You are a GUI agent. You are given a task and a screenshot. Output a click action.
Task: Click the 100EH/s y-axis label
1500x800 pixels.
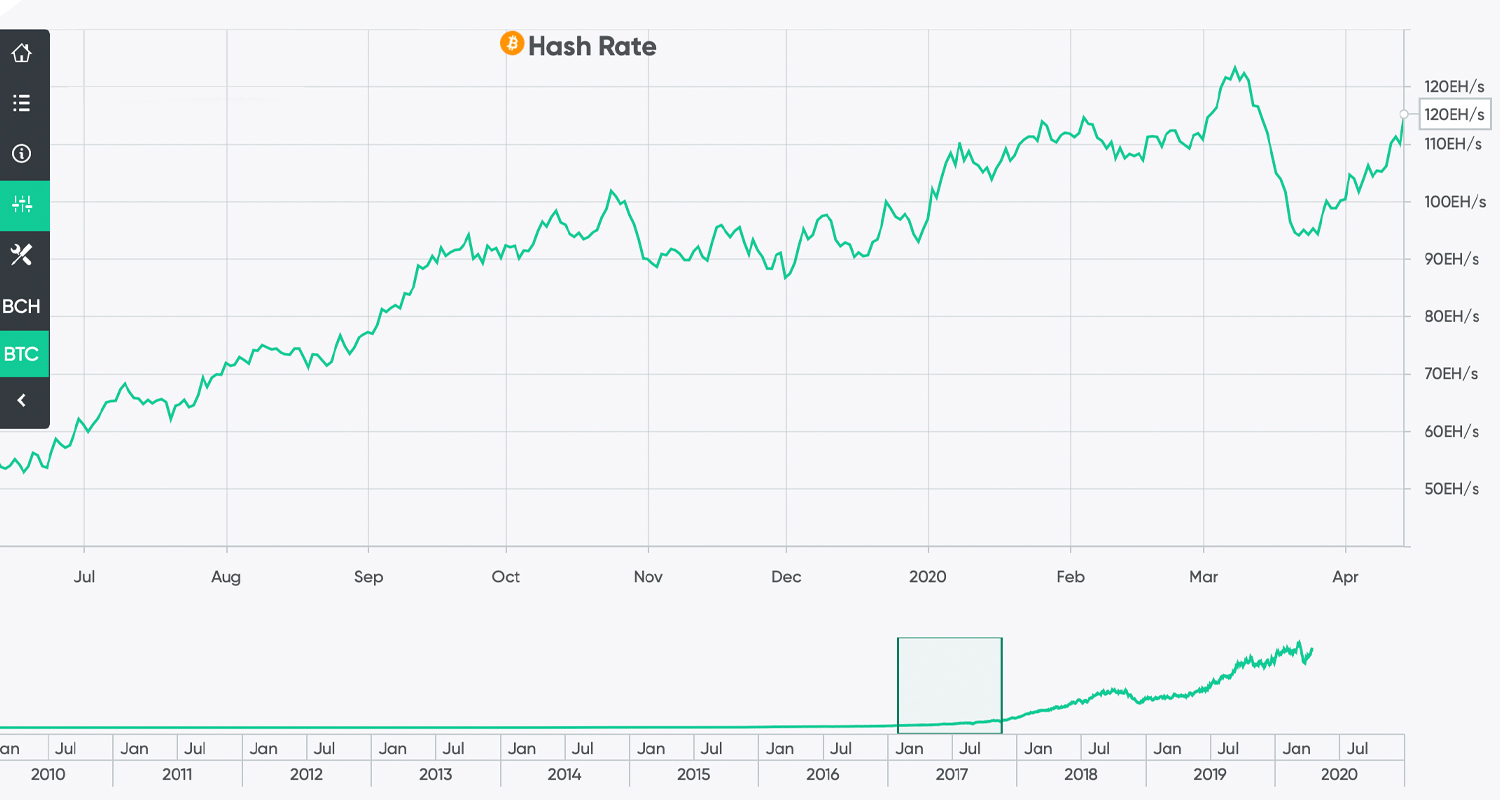1455,202
